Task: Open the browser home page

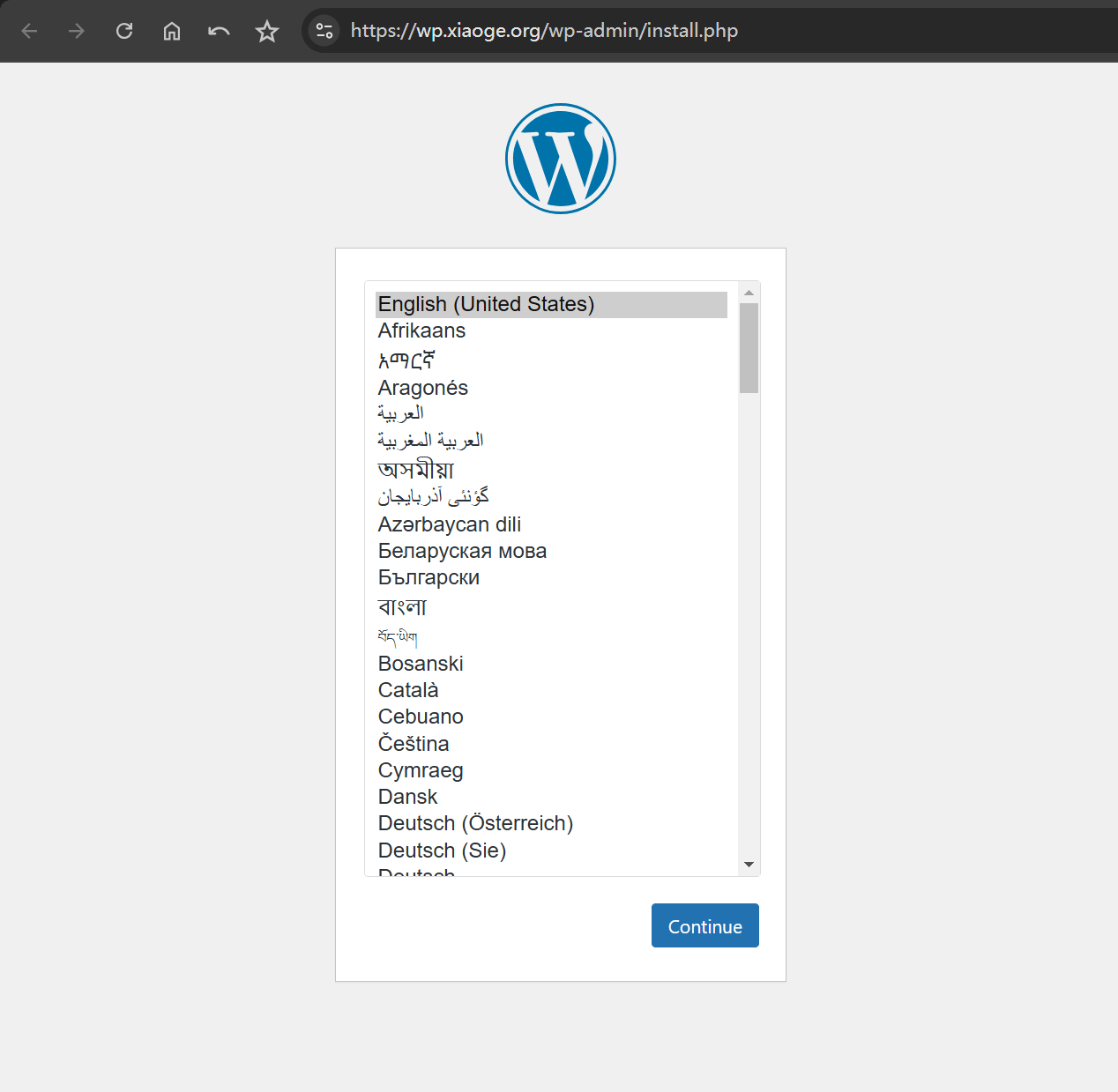Action: (172, 31)
